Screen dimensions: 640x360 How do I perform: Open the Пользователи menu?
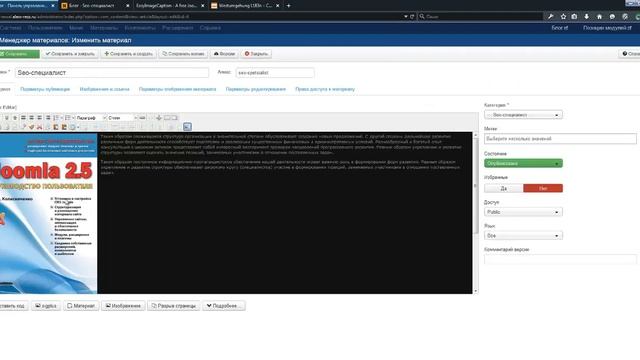(45, 28)
